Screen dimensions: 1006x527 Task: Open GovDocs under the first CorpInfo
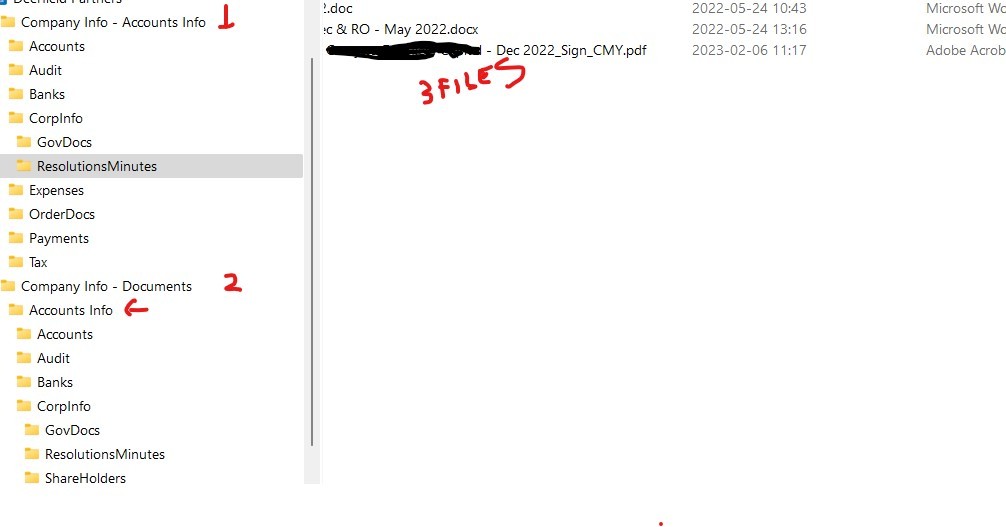64,143
